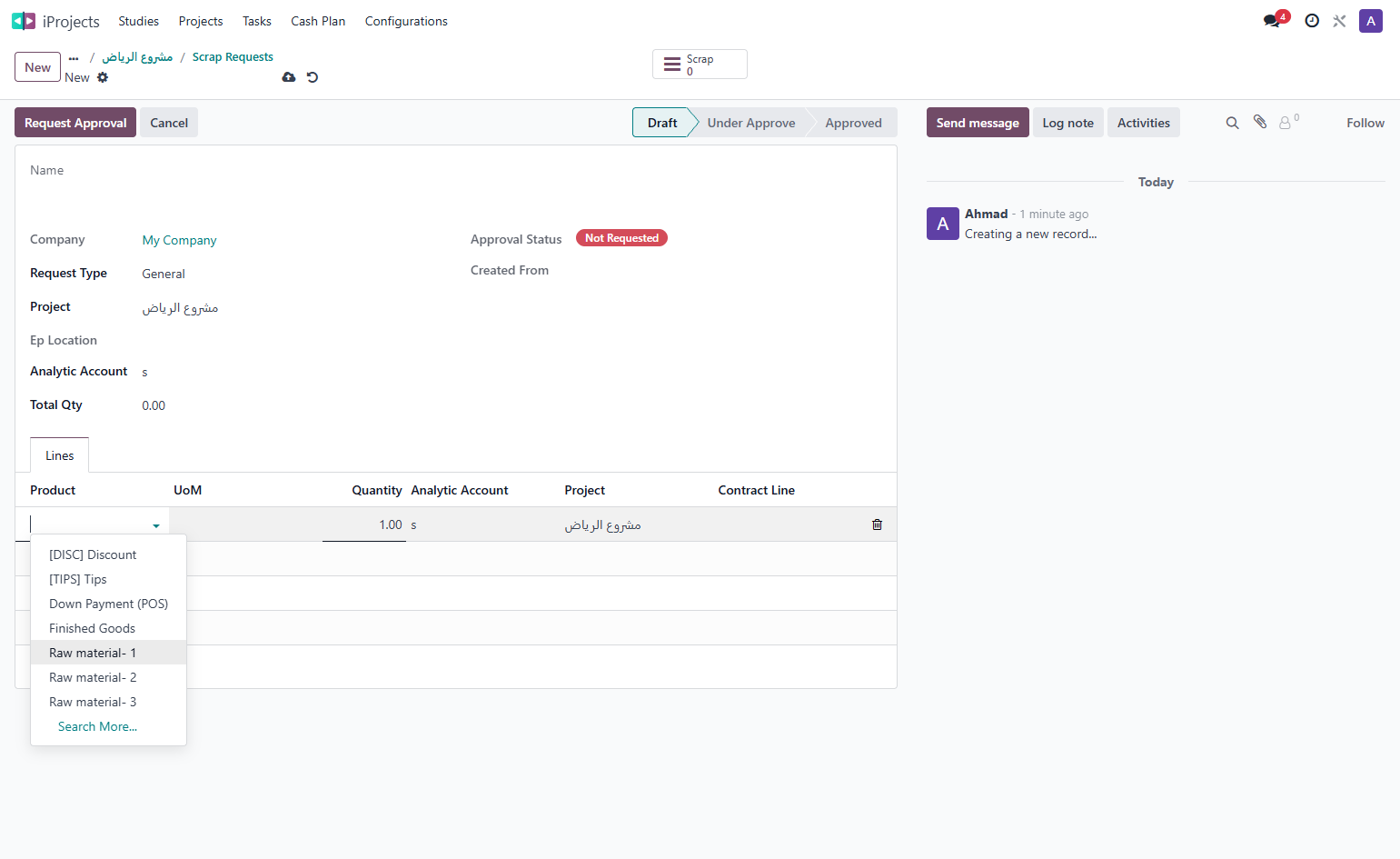Edit the Quantity 1.00 field
This screenshot has height=859, width=1400.
point(363,524)
